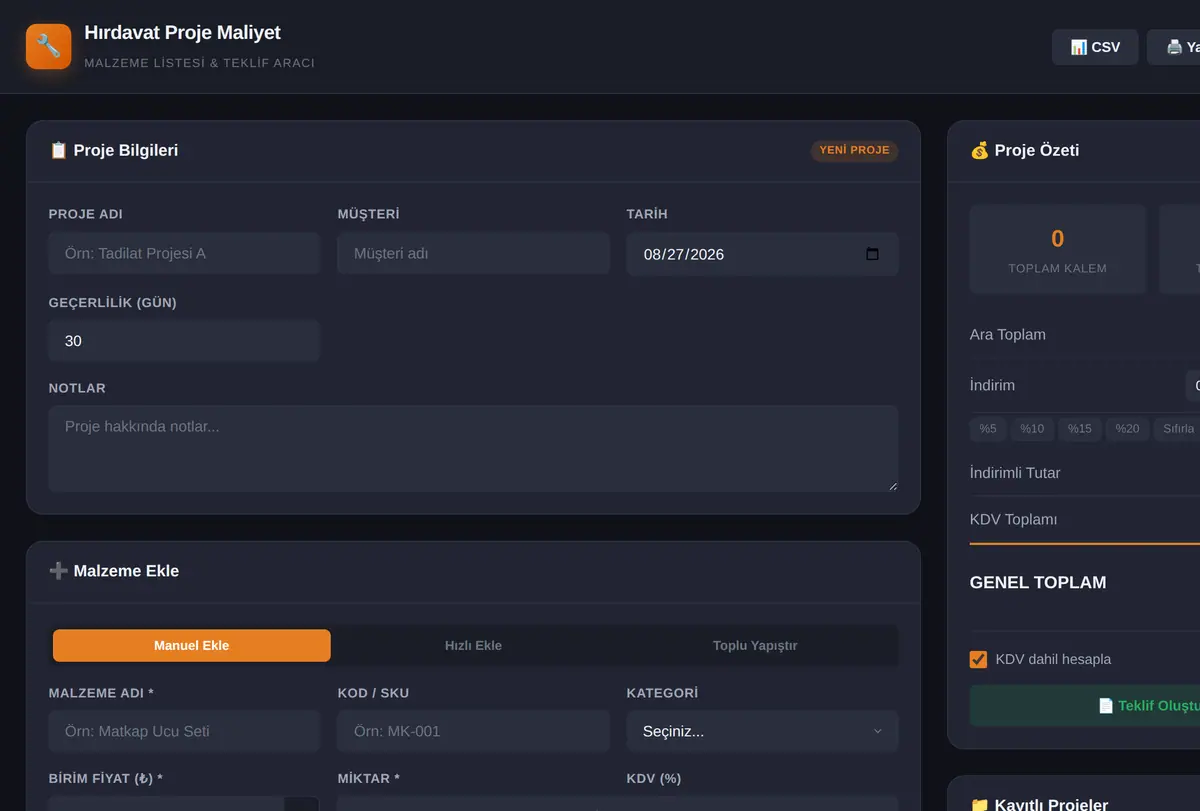1200x811 pixels.
Task: Focus the Proje Adı input field
Action: (x=184, y=254)
